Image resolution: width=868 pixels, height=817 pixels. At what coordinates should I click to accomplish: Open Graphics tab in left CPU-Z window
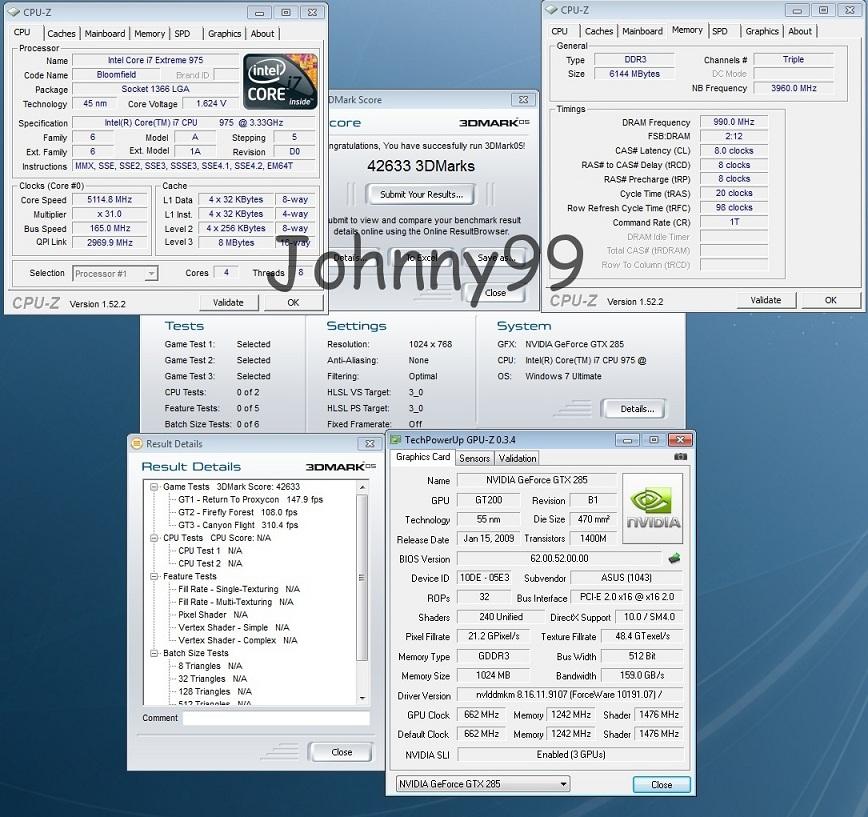[224, 33]
